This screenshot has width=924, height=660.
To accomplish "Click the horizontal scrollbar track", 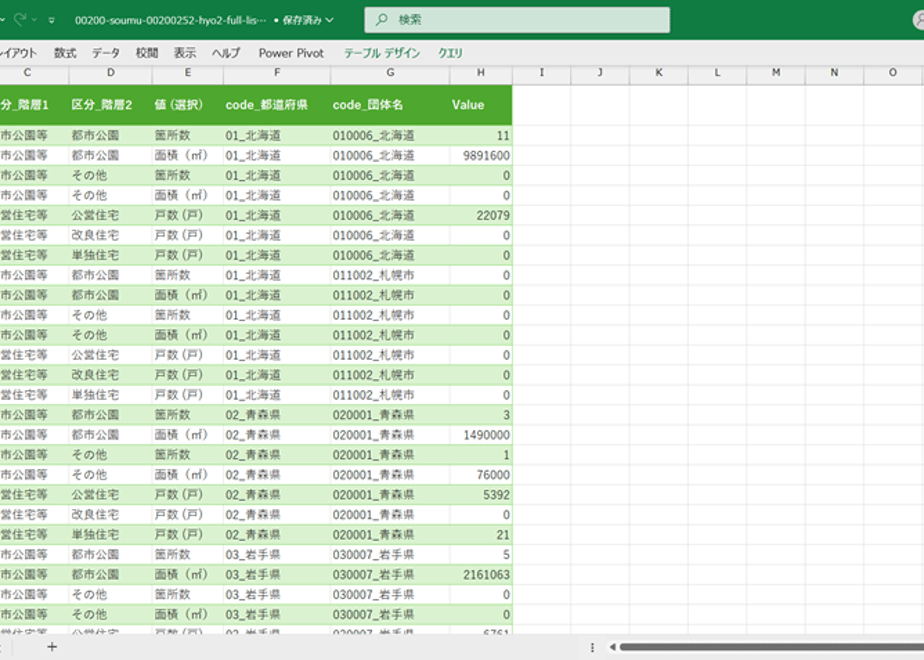I will pyautogui.click(x=771, y=647).
